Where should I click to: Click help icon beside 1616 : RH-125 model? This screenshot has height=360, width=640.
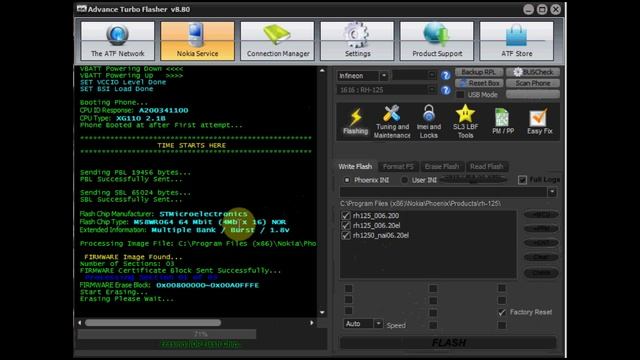(446, 90)
